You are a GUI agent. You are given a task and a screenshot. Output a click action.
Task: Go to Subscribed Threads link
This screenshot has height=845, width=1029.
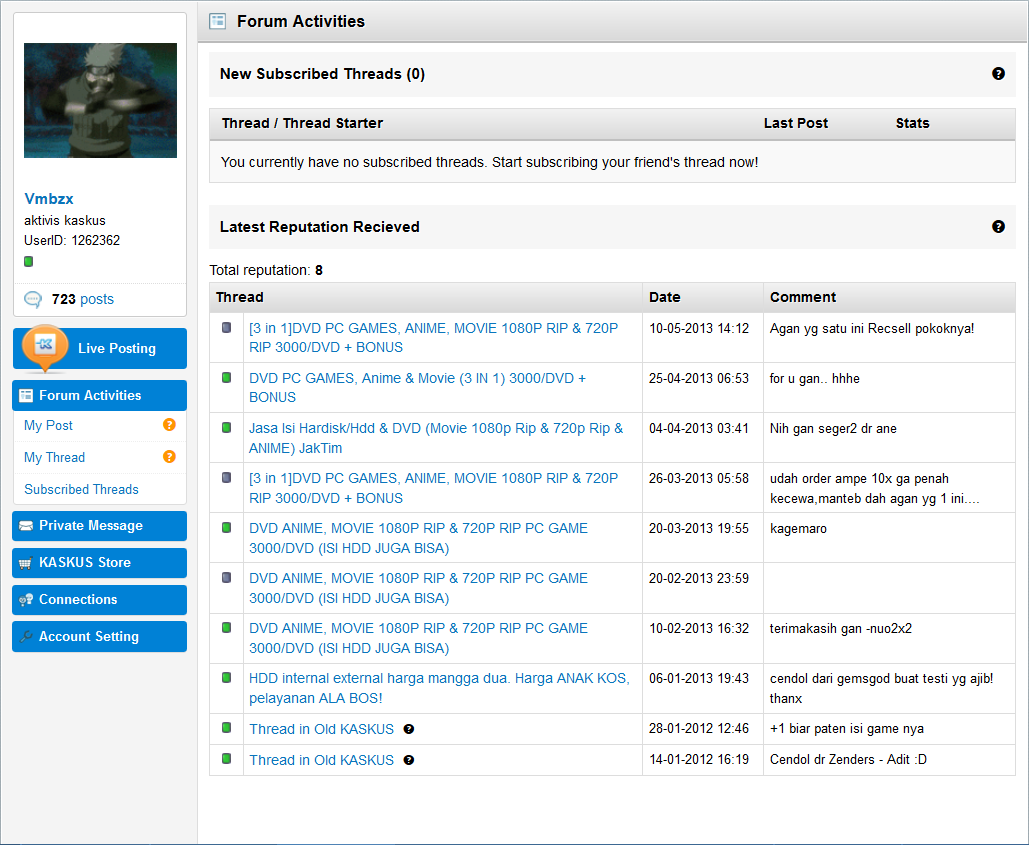[x=81, y=489]
